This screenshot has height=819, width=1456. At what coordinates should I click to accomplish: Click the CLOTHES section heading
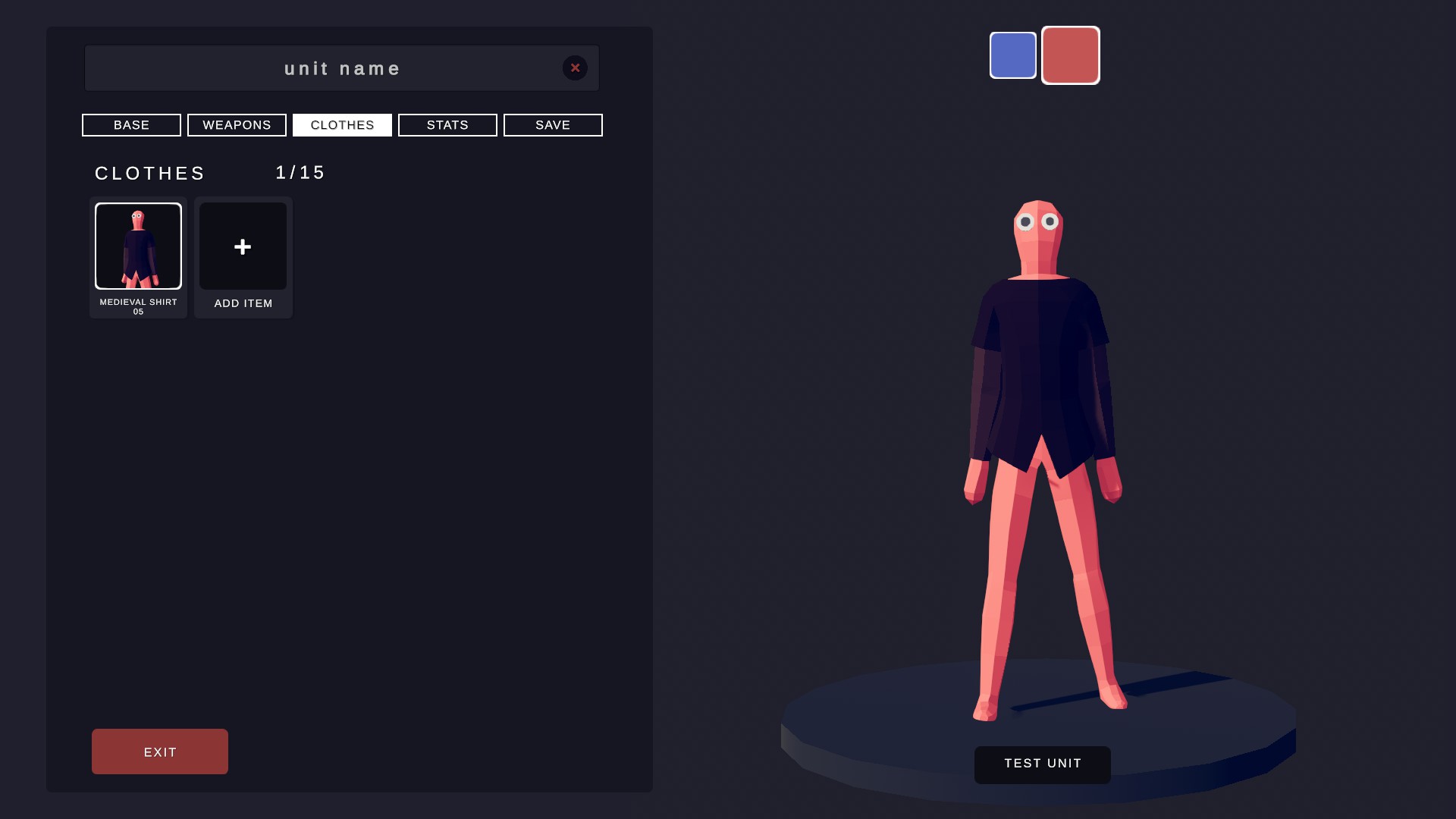point(150,174)
